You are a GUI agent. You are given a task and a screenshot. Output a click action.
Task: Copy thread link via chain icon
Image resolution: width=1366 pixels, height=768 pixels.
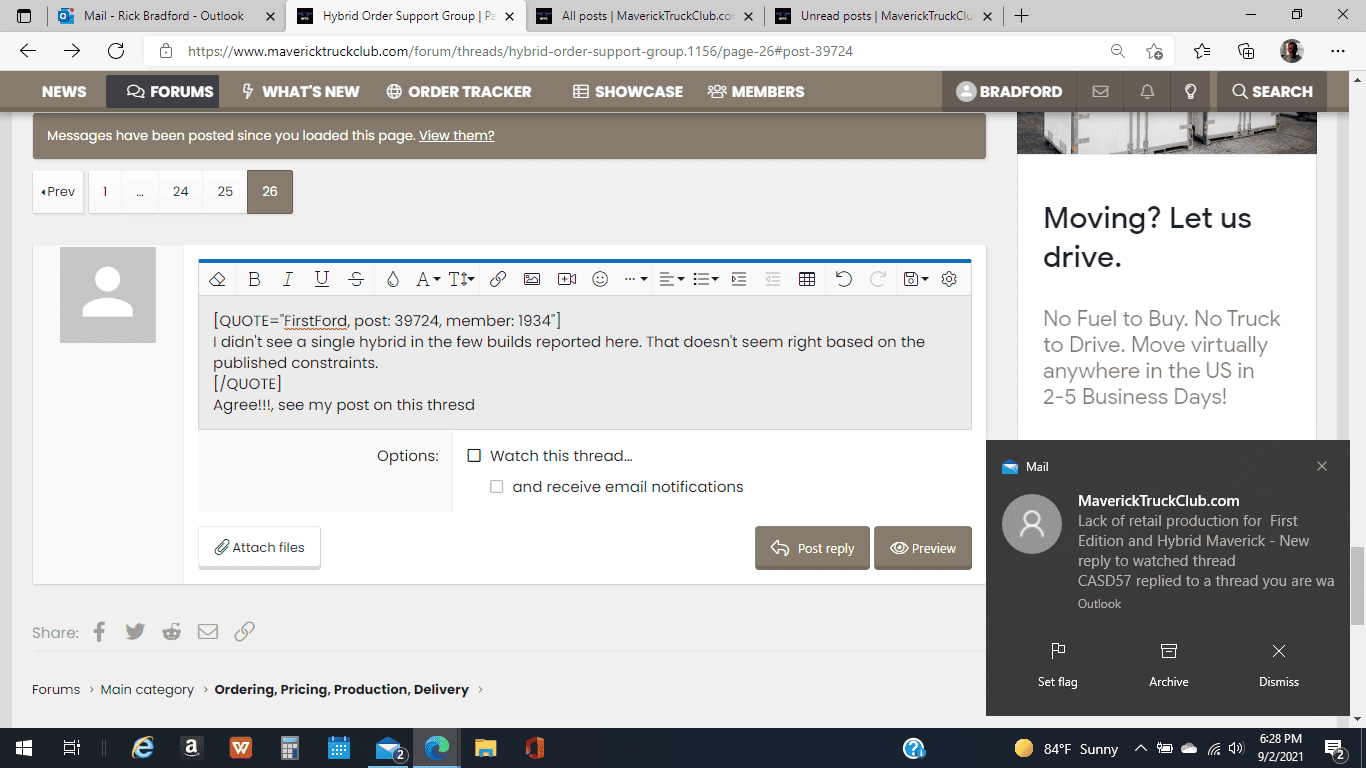pos(245,632)
